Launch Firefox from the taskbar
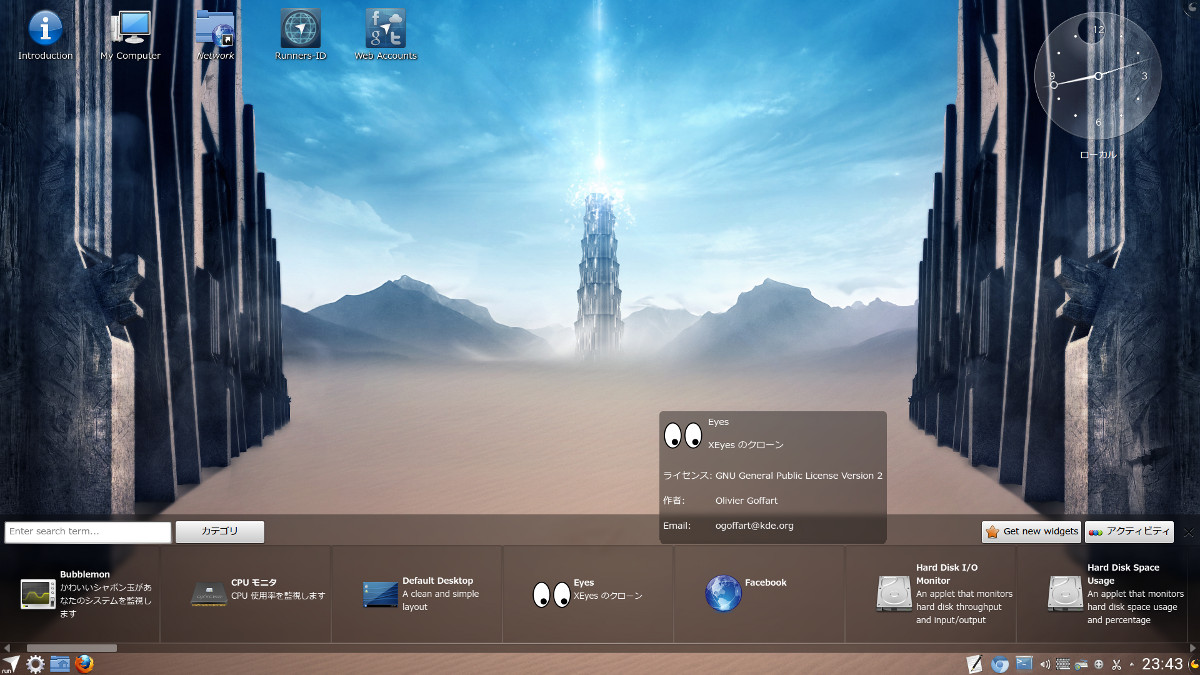 point(84,664)
